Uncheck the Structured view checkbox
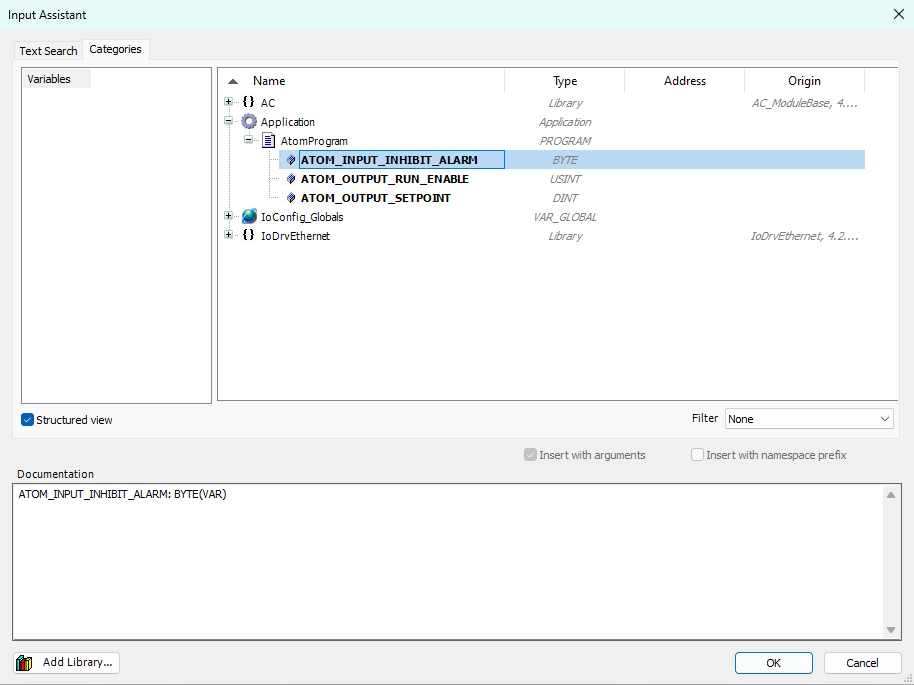The height and width of the screenshot is (685, 914). point(28,420)
